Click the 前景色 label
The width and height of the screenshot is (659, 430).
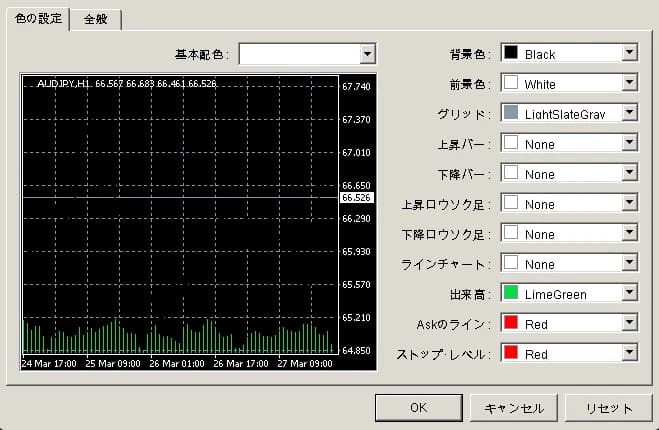tap(470, 84)
